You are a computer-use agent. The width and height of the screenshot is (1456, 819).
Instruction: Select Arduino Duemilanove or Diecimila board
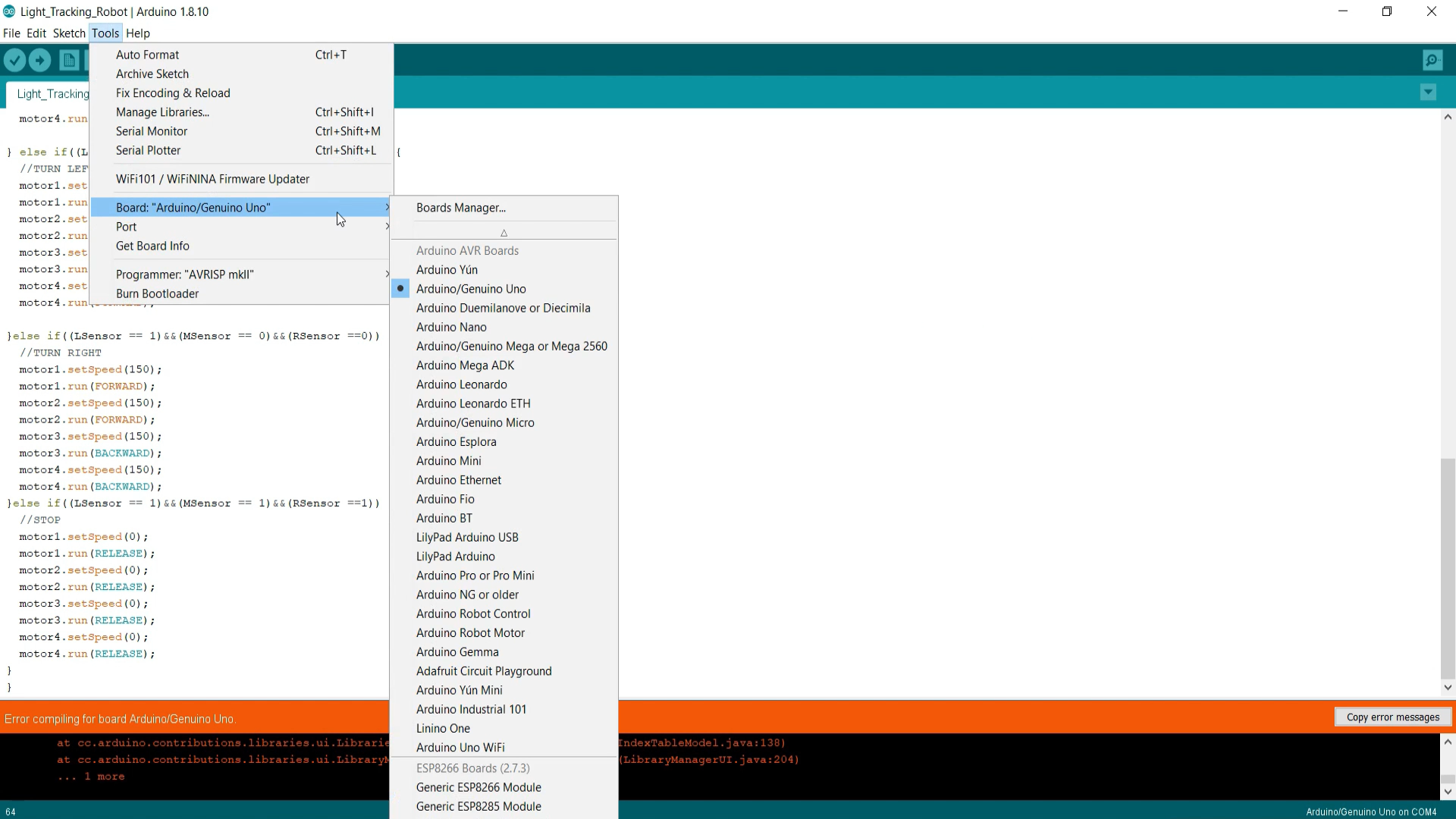(504, 308)
